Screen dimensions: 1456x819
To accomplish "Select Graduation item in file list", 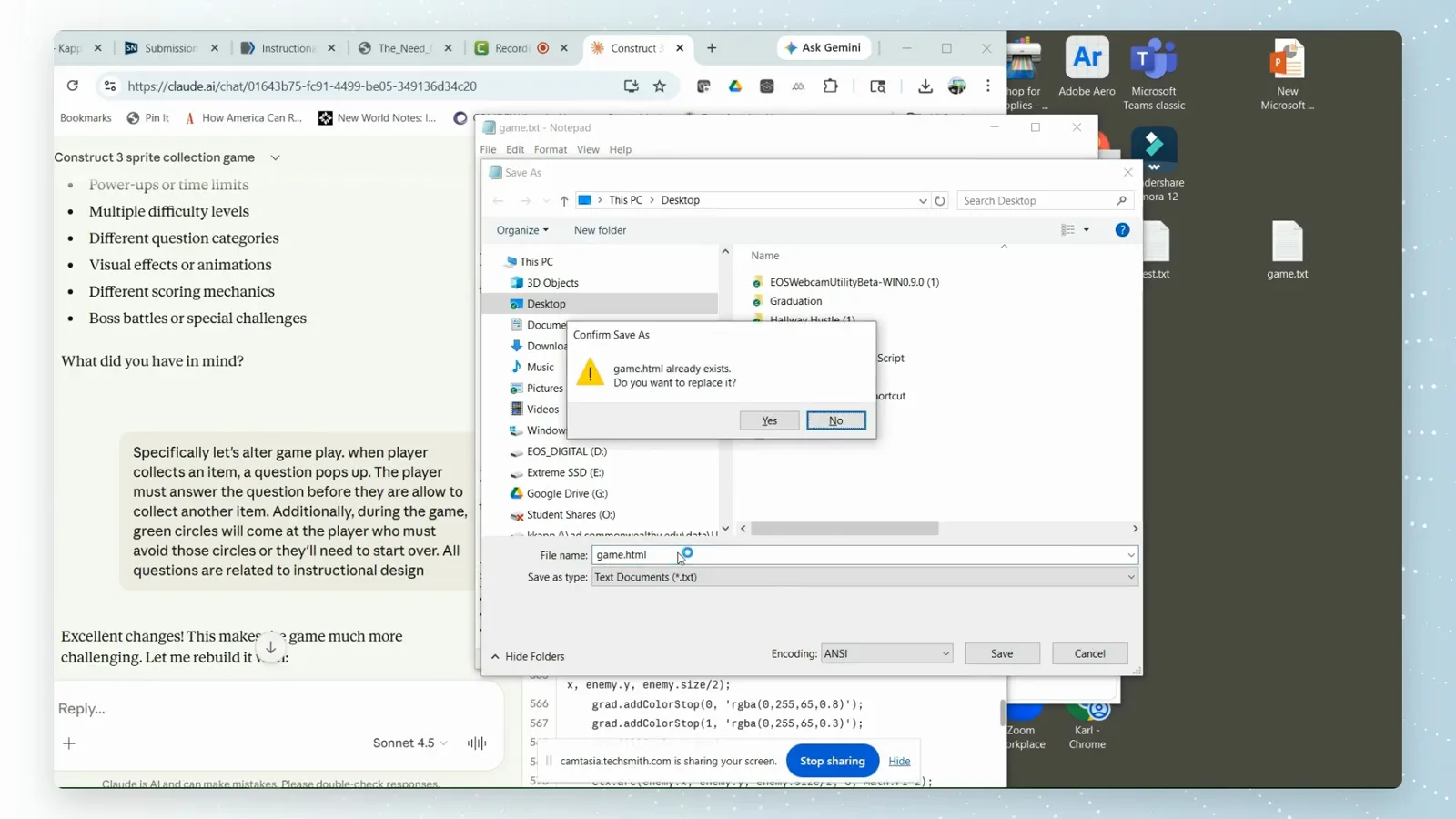I will tap(795, 301).
